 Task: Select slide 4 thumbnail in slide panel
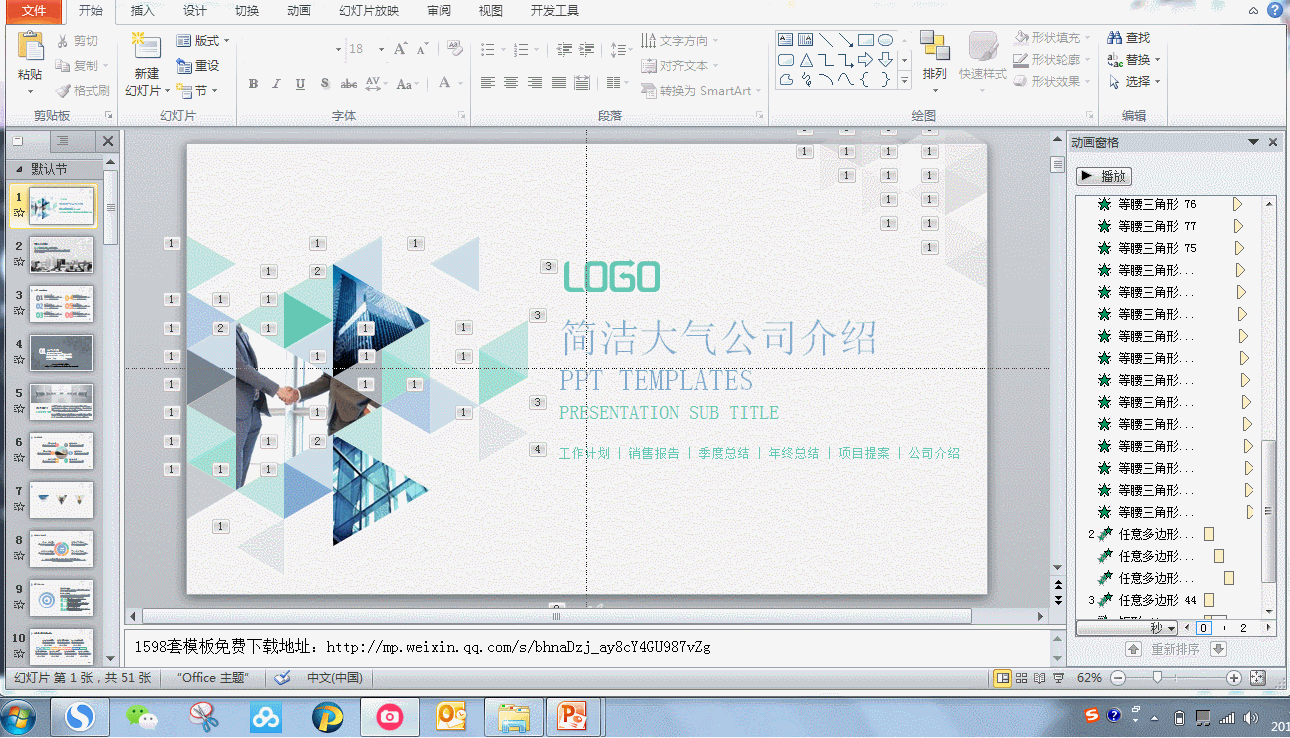(x=61, y=352)
